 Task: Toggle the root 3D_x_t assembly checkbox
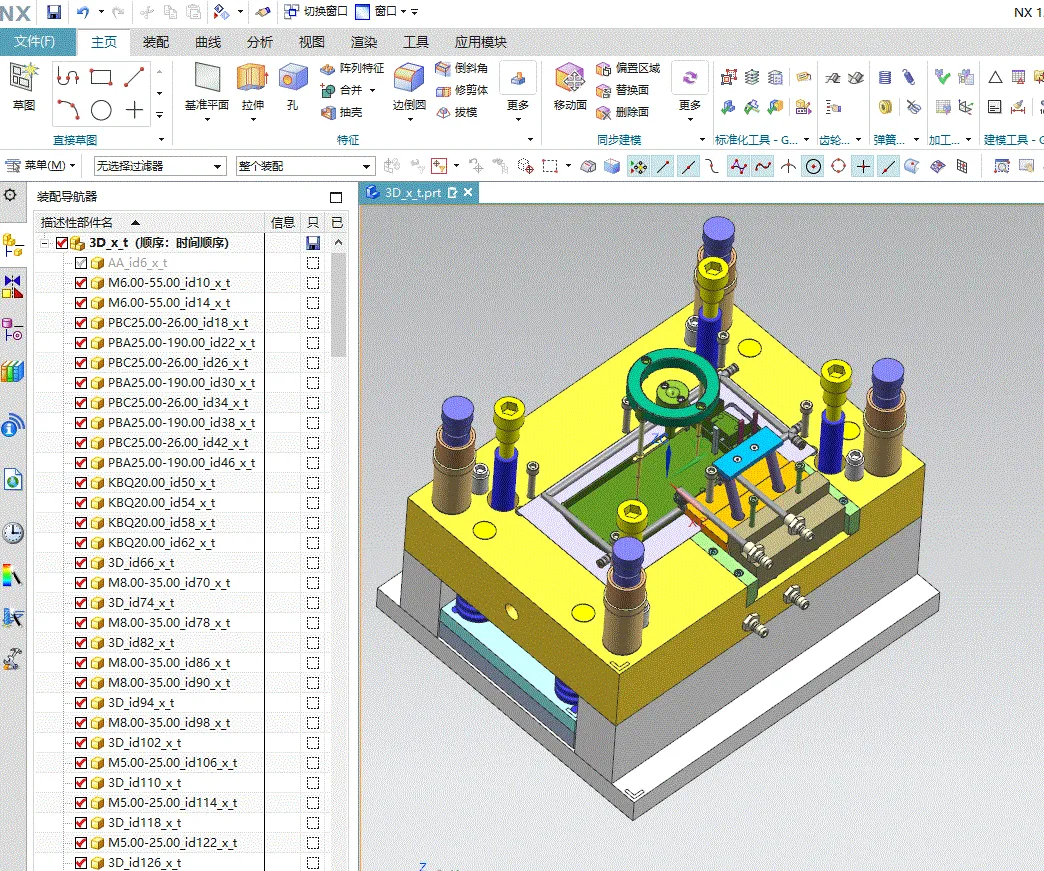(62, 243)
